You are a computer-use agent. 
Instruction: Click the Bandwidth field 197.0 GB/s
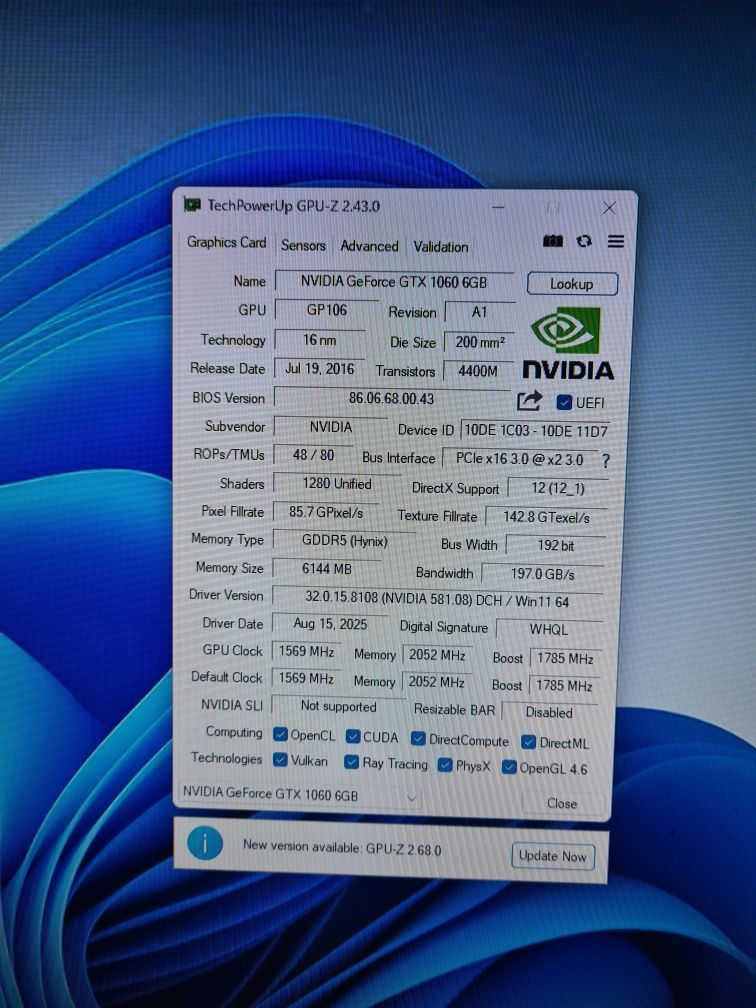pos(543,573)
